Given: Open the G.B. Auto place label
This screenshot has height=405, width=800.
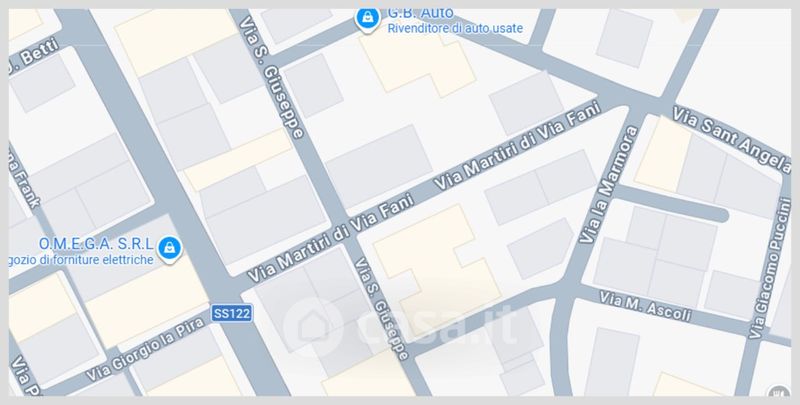Looking at the screenshot, I should click(420, 13).
